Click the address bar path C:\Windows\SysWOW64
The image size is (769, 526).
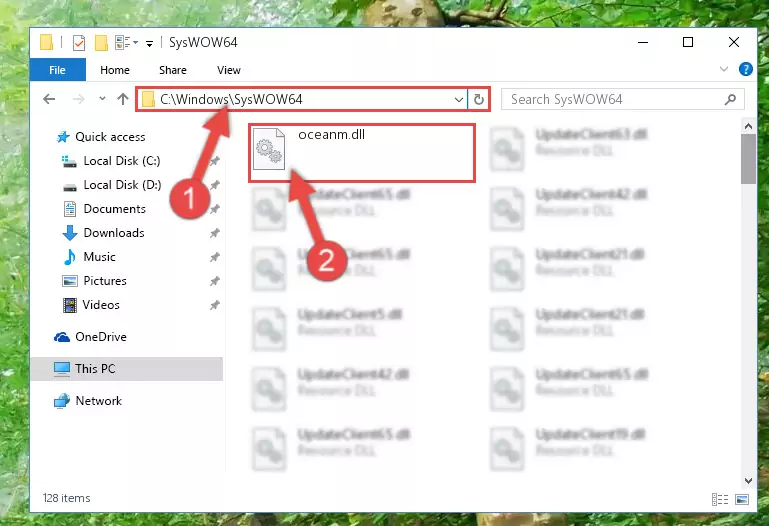[231, 100]
